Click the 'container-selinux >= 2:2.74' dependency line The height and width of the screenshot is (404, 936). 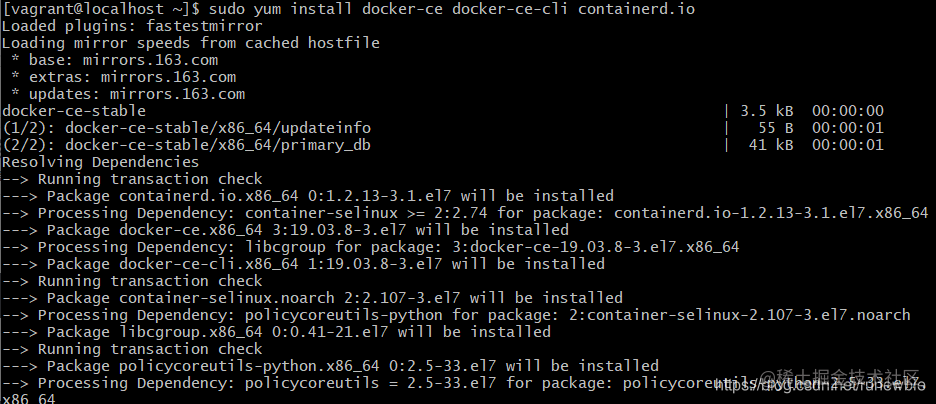click(465, 213)
